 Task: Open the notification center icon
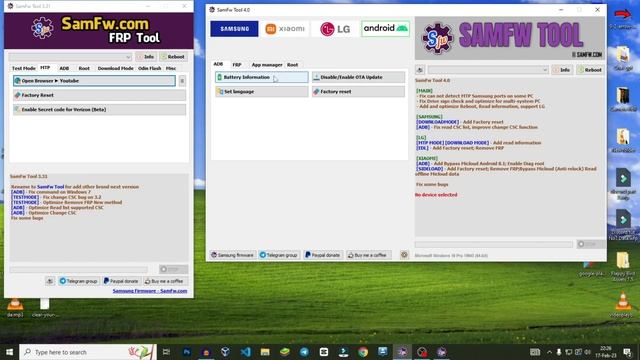coord(627,352)
